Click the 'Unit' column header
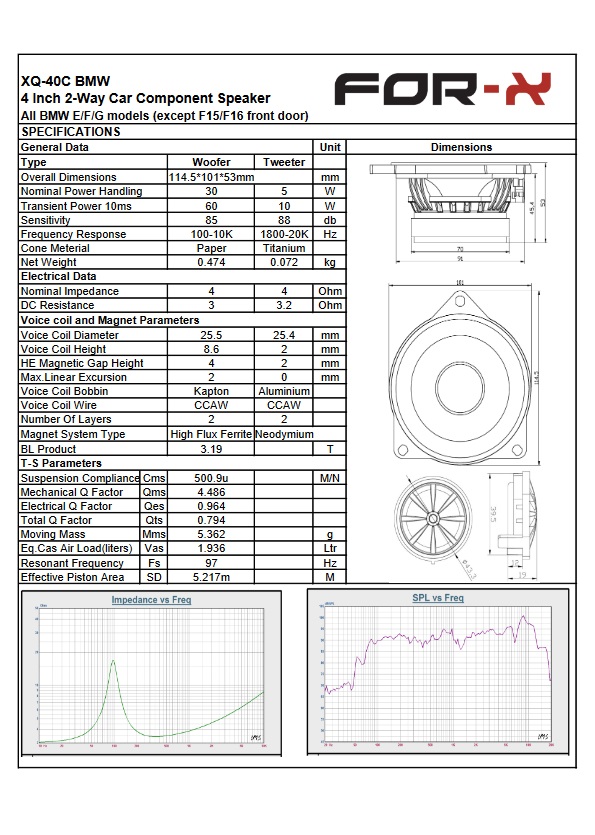Viewport: 595px width, 835px height. [x=330, y=147]
